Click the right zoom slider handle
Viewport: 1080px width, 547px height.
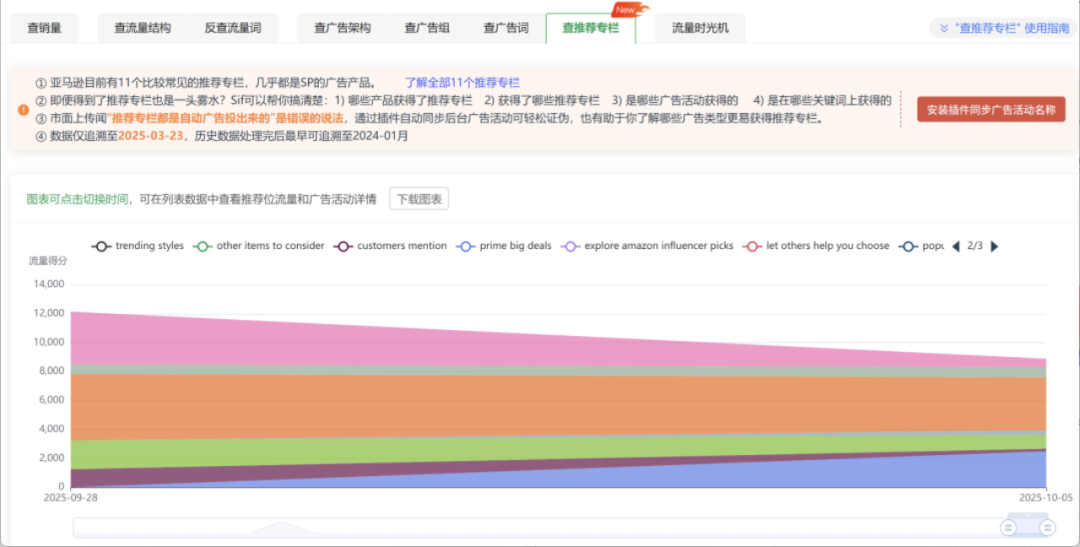pyautogui.click(x=1048, y=528)
